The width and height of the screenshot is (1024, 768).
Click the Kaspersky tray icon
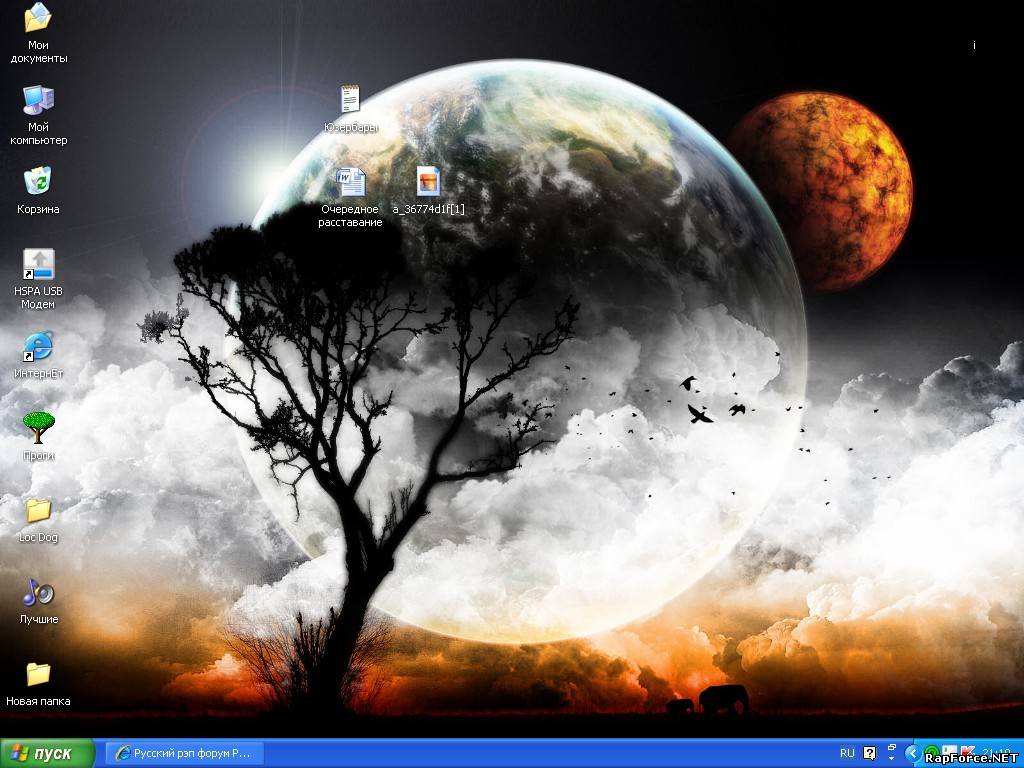pyautogui.click(x=967, y=752)
